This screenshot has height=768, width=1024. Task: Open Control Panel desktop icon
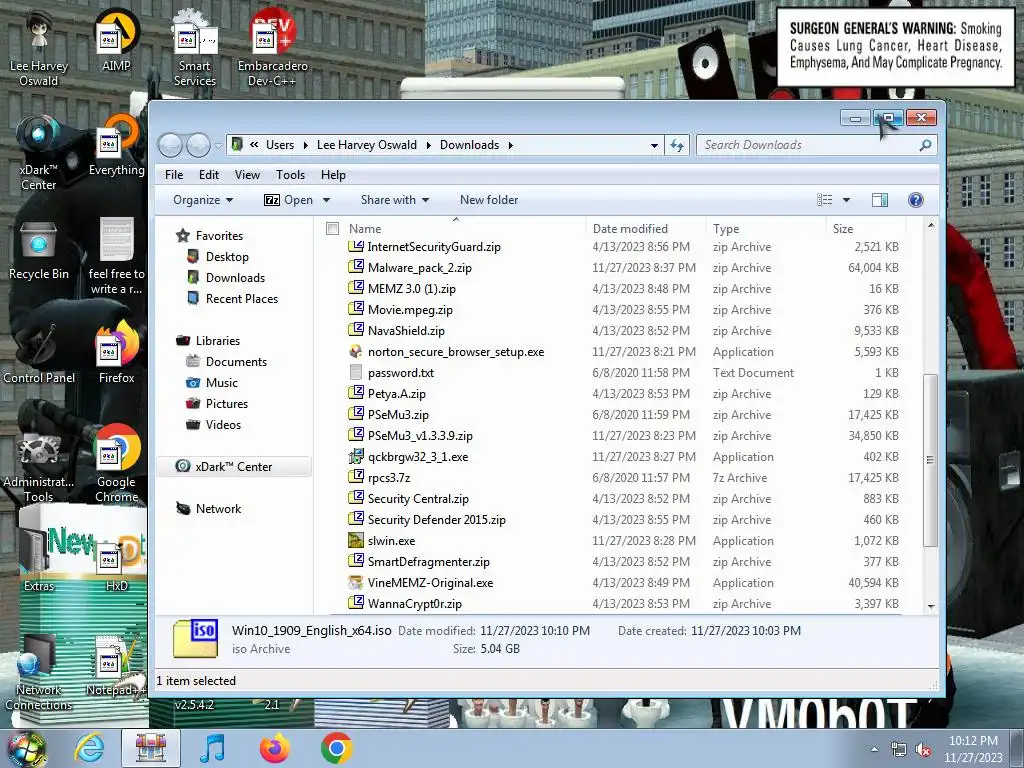click(39, 355)
